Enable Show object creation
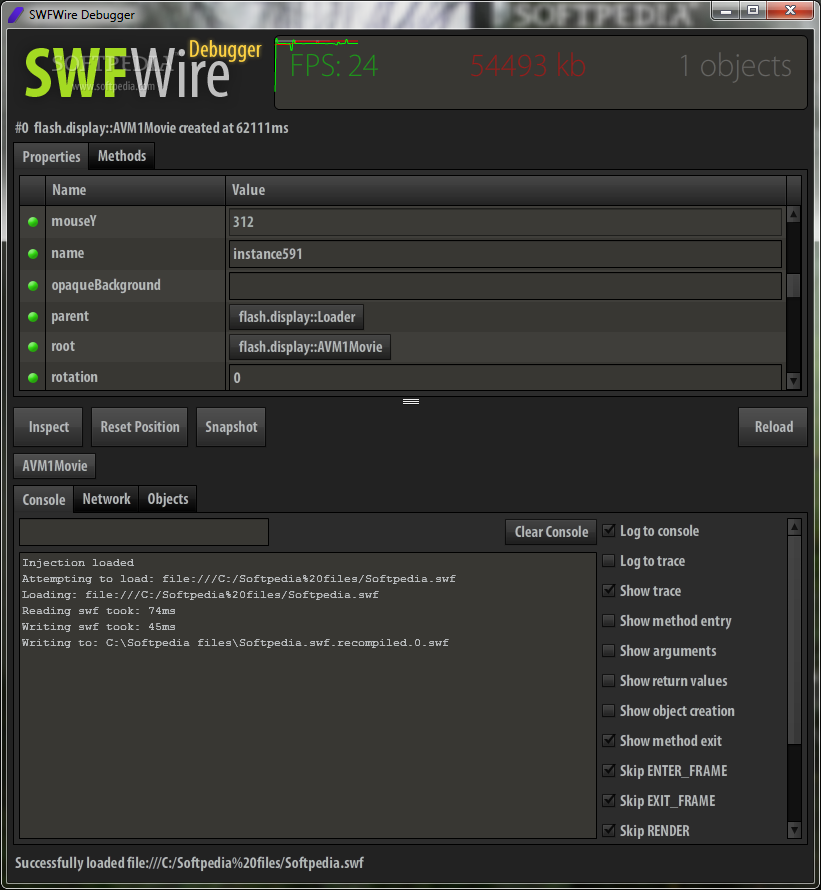Image resolution: width=821 pixels, height=890 pixels. click(609, 711)
